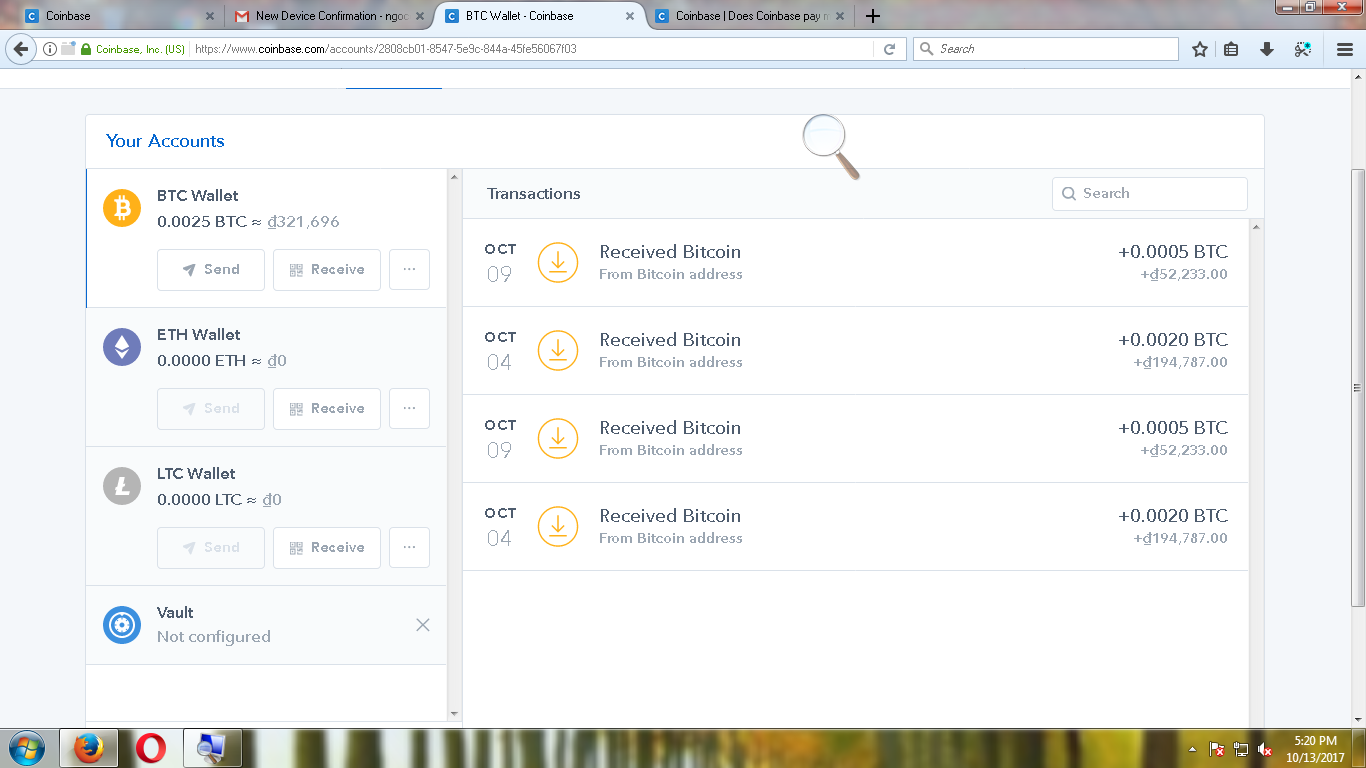The width and height of the screenshot is (1366, 768).
Task: Open the Downloads arrow in the toolbar
Action: coord(1266,49)
